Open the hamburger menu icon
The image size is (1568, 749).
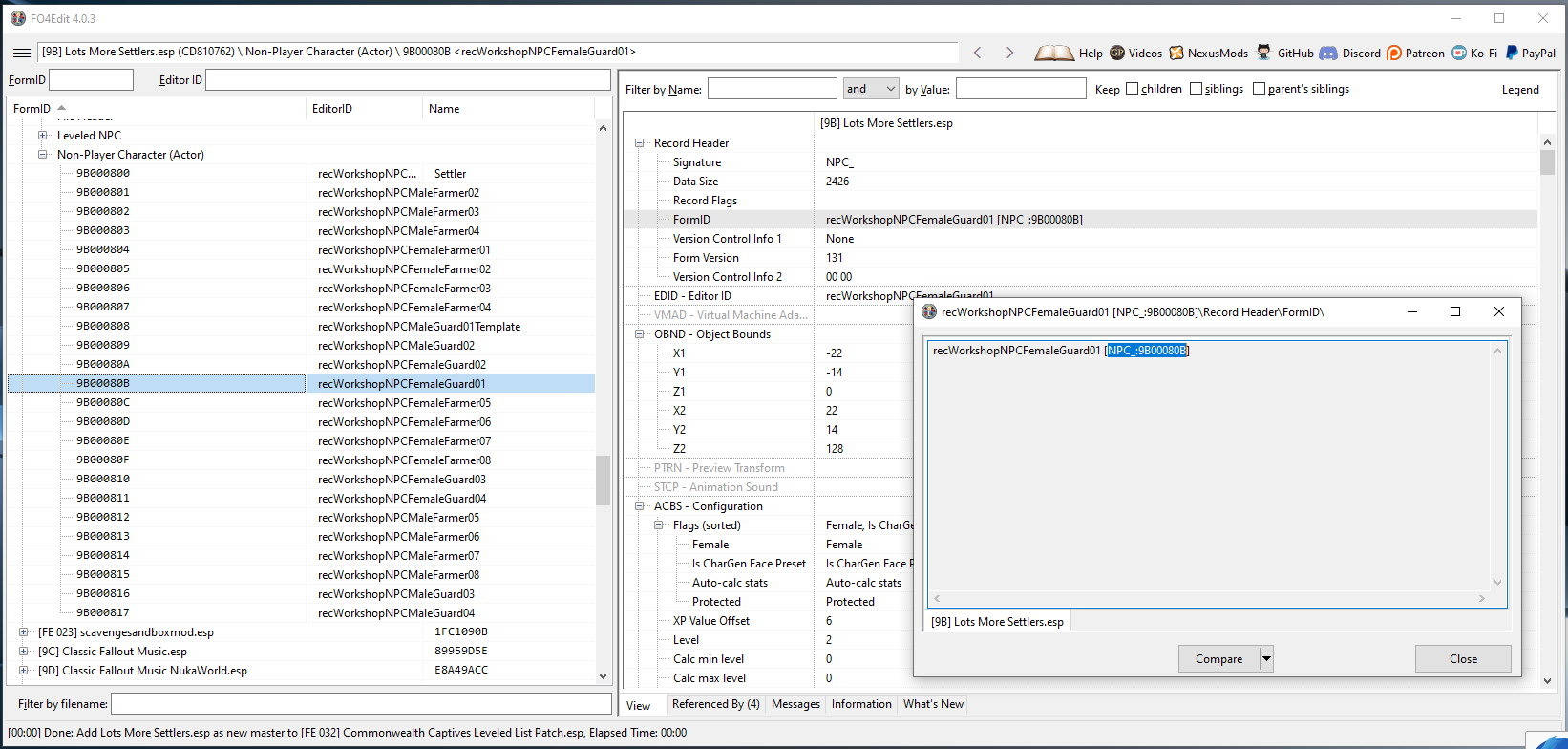coord(21,53)
